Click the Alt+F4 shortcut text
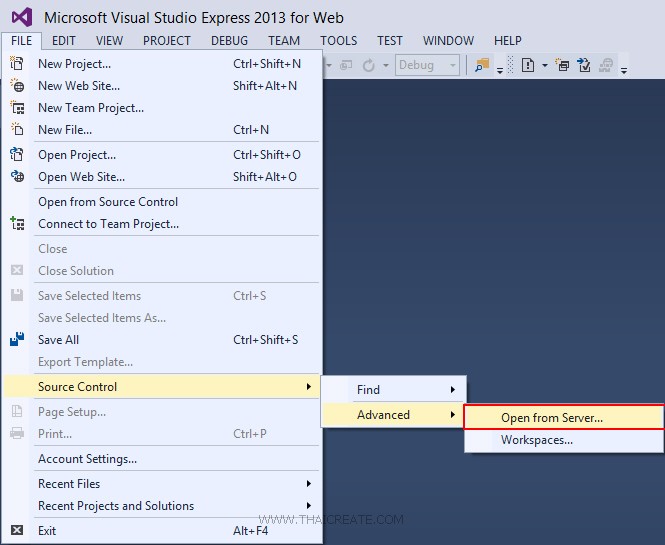The width and height of the screenshot is (665, 545). point(250,531)
